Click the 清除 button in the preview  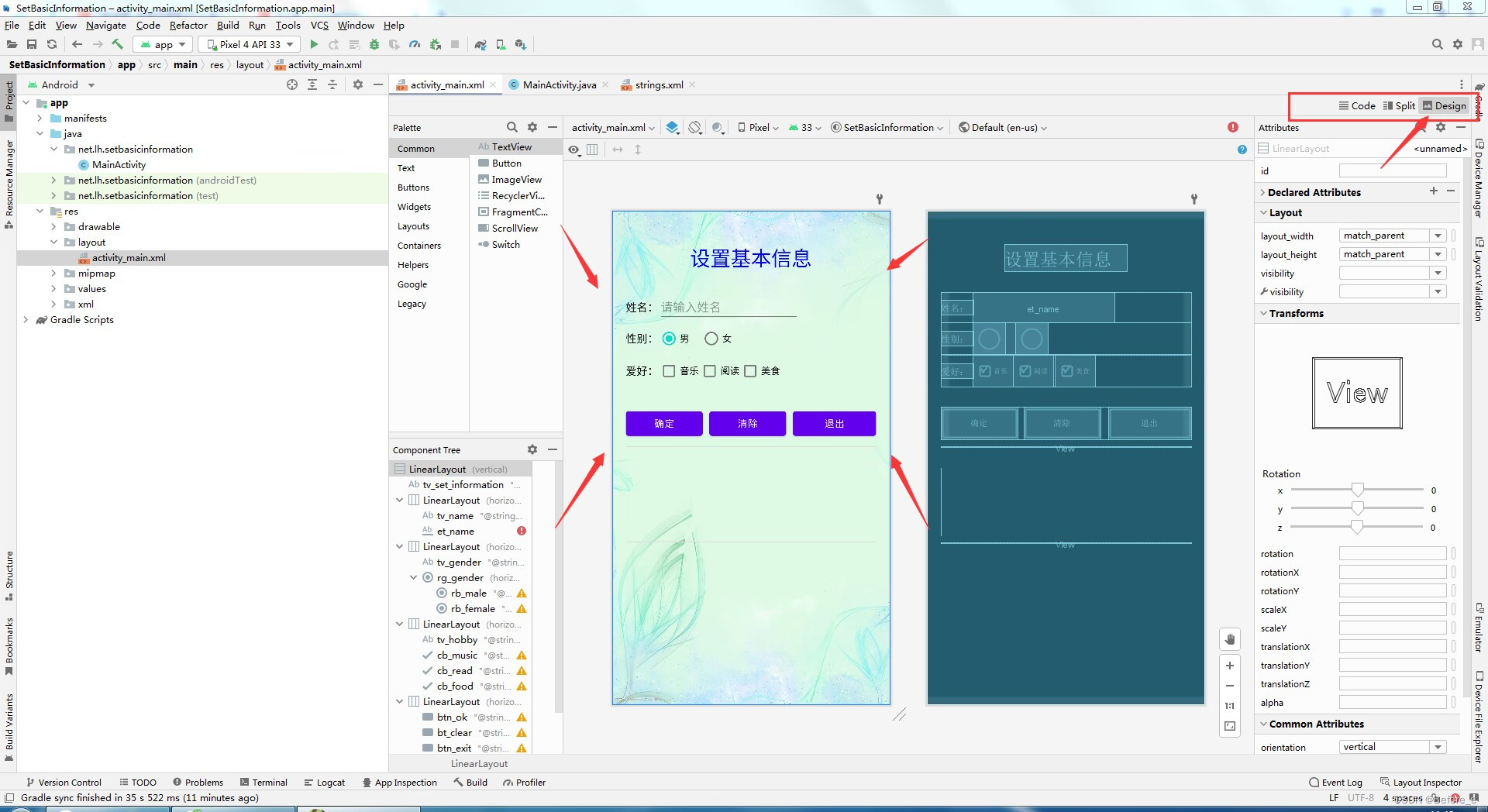coord(747,424)
